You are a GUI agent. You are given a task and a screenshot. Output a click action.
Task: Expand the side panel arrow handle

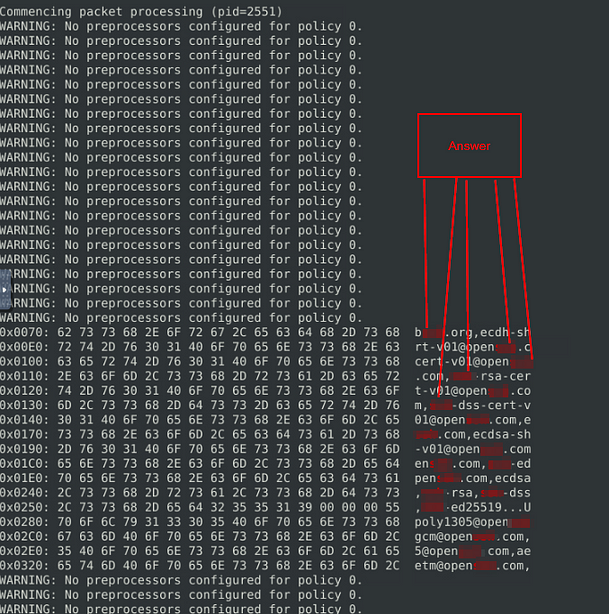[5, 290]
